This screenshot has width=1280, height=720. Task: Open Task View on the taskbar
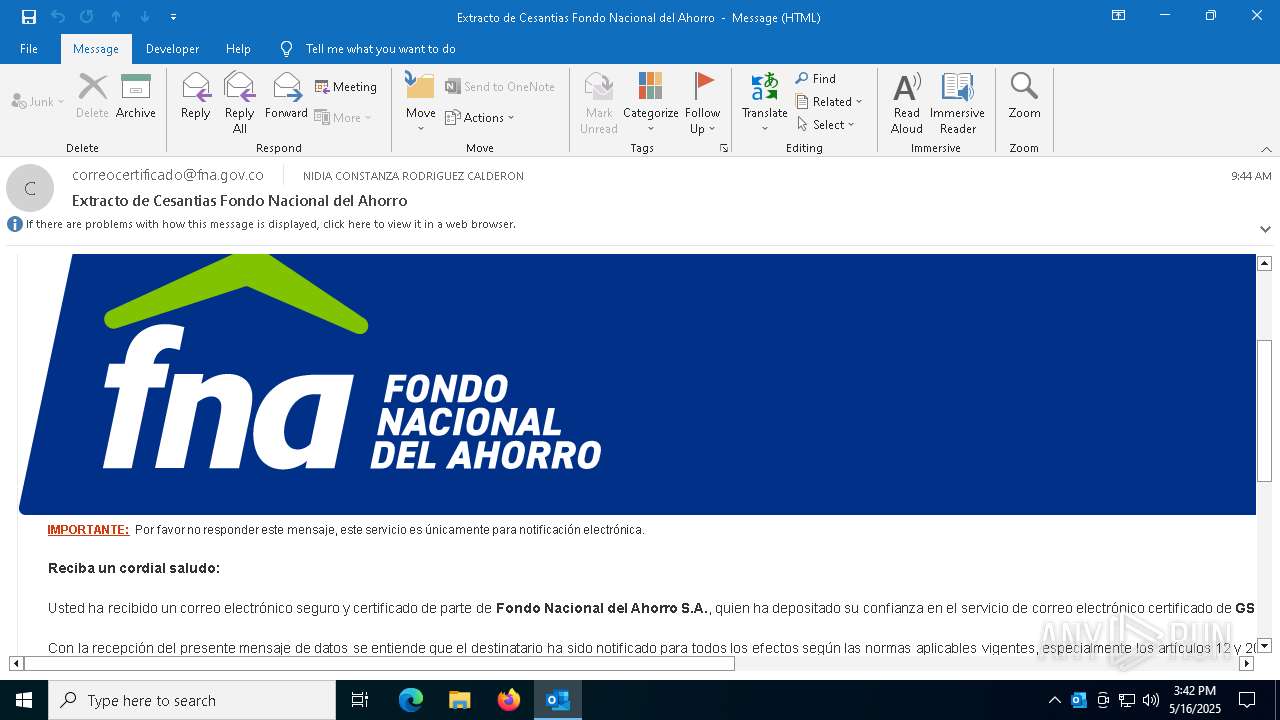click(360, 700)
